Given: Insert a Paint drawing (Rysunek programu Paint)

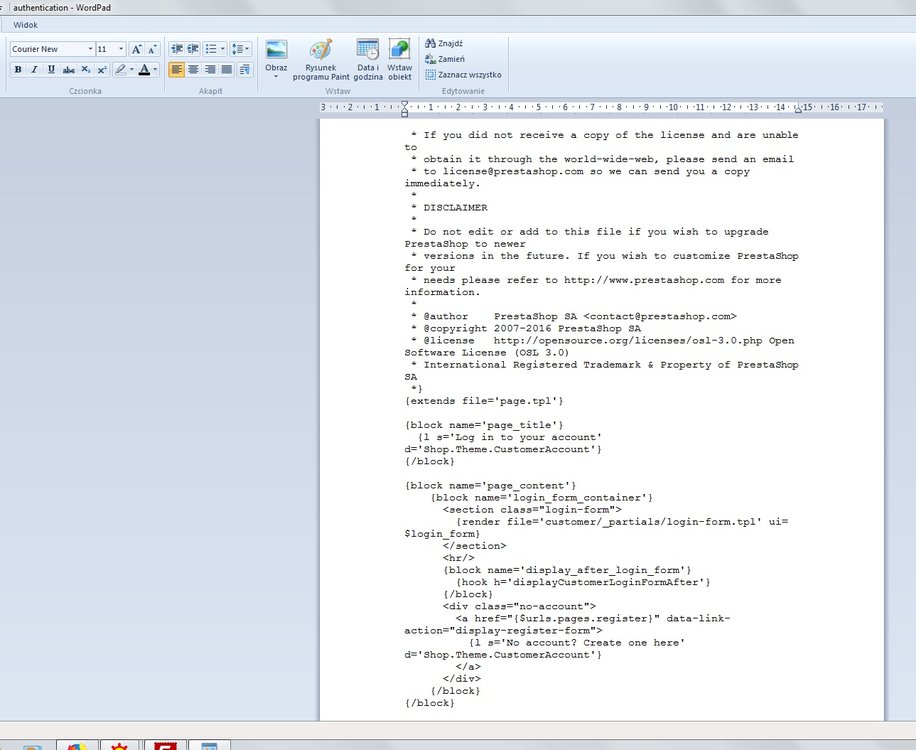Looking at the screenshot, I should coord(321,59).
